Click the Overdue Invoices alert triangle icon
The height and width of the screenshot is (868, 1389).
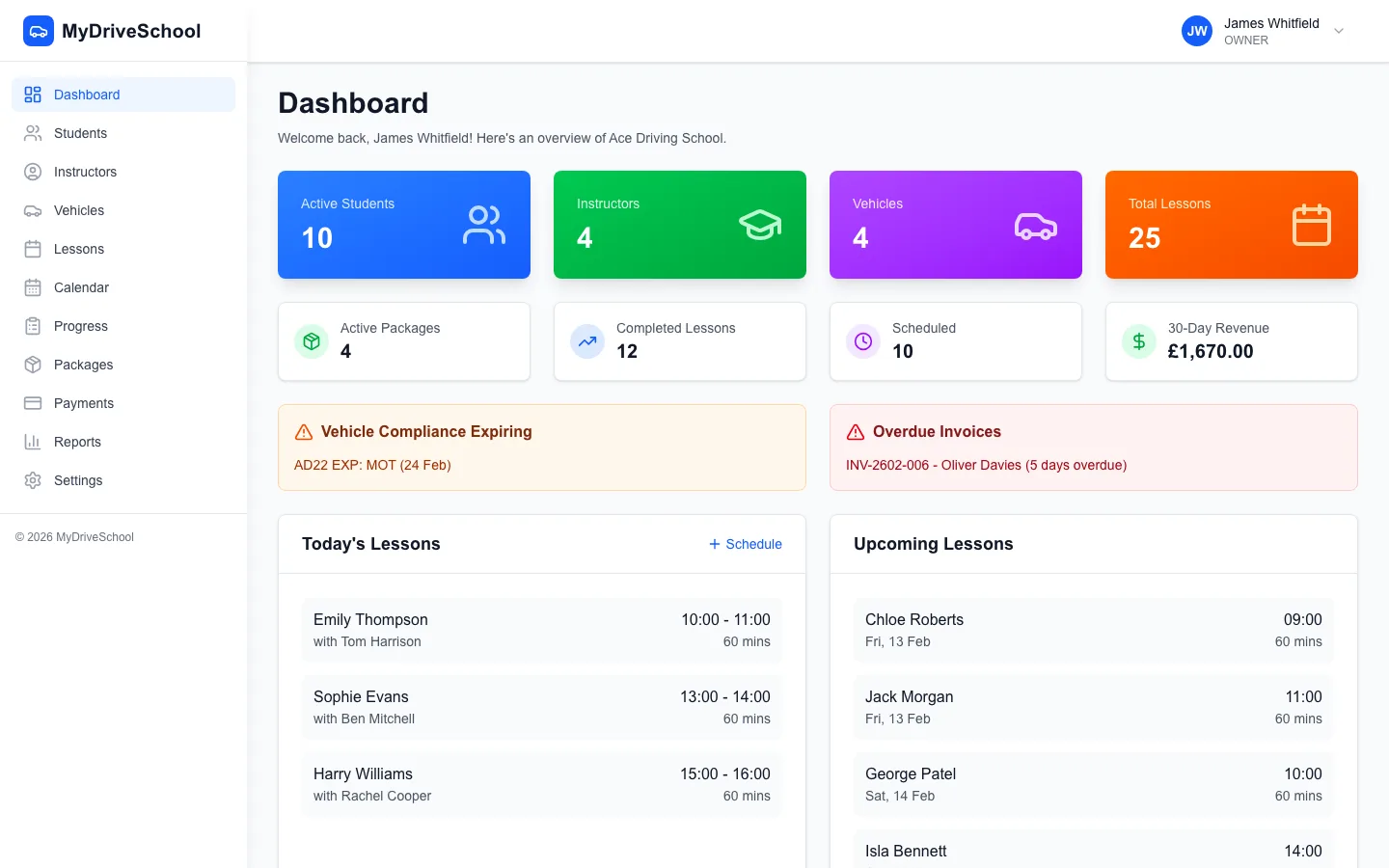click(856, 431)
